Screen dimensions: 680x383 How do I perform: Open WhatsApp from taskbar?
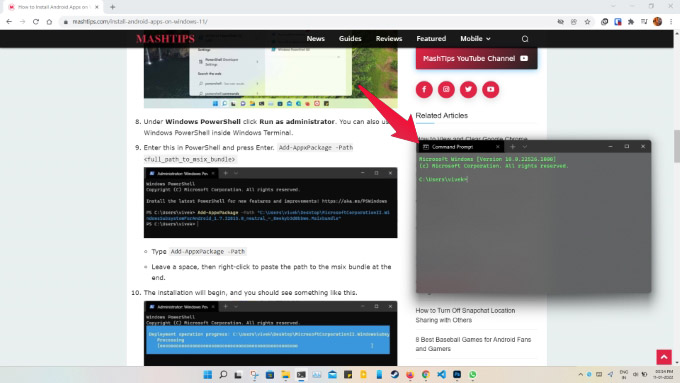472,374
